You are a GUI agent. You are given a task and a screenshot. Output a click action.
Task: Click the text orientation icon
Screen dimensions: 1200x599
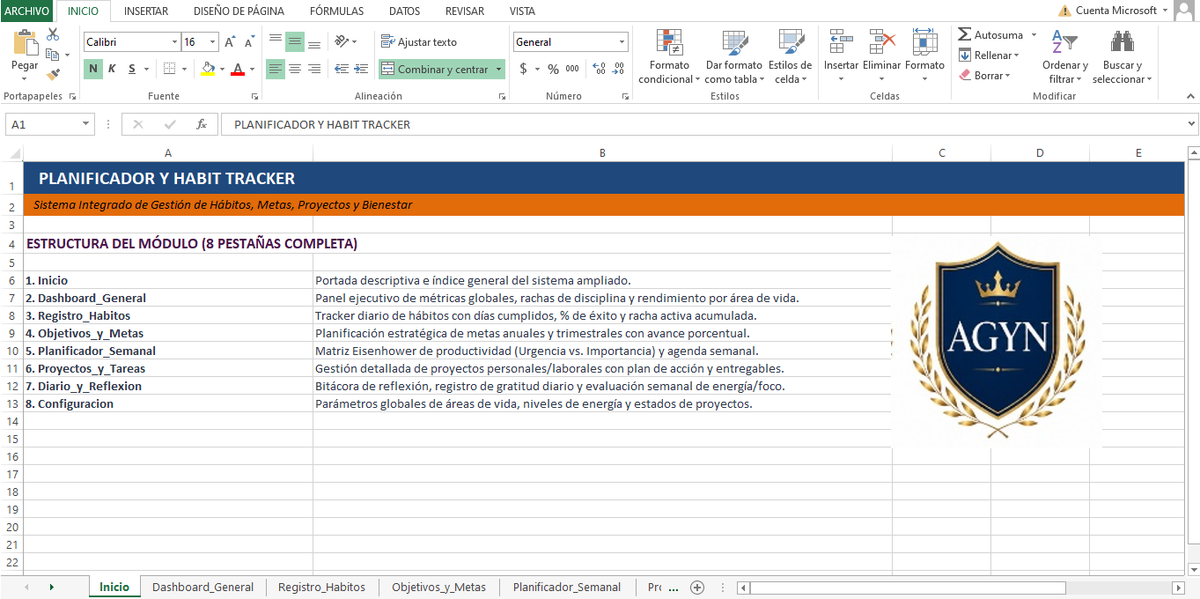[342, 42]
